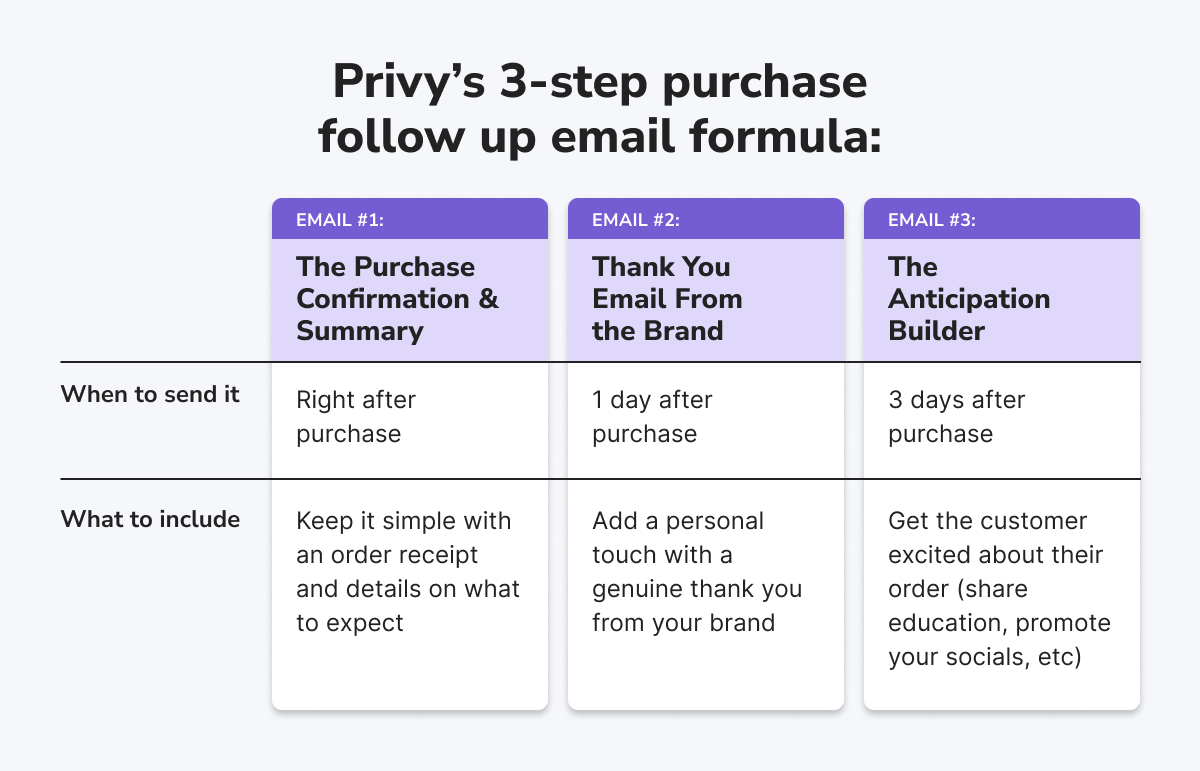The height and width of the screenshot is (771, 1200).
Task: Click the empty bottom area of Email #1 card
Action: [x=410, y=675]
